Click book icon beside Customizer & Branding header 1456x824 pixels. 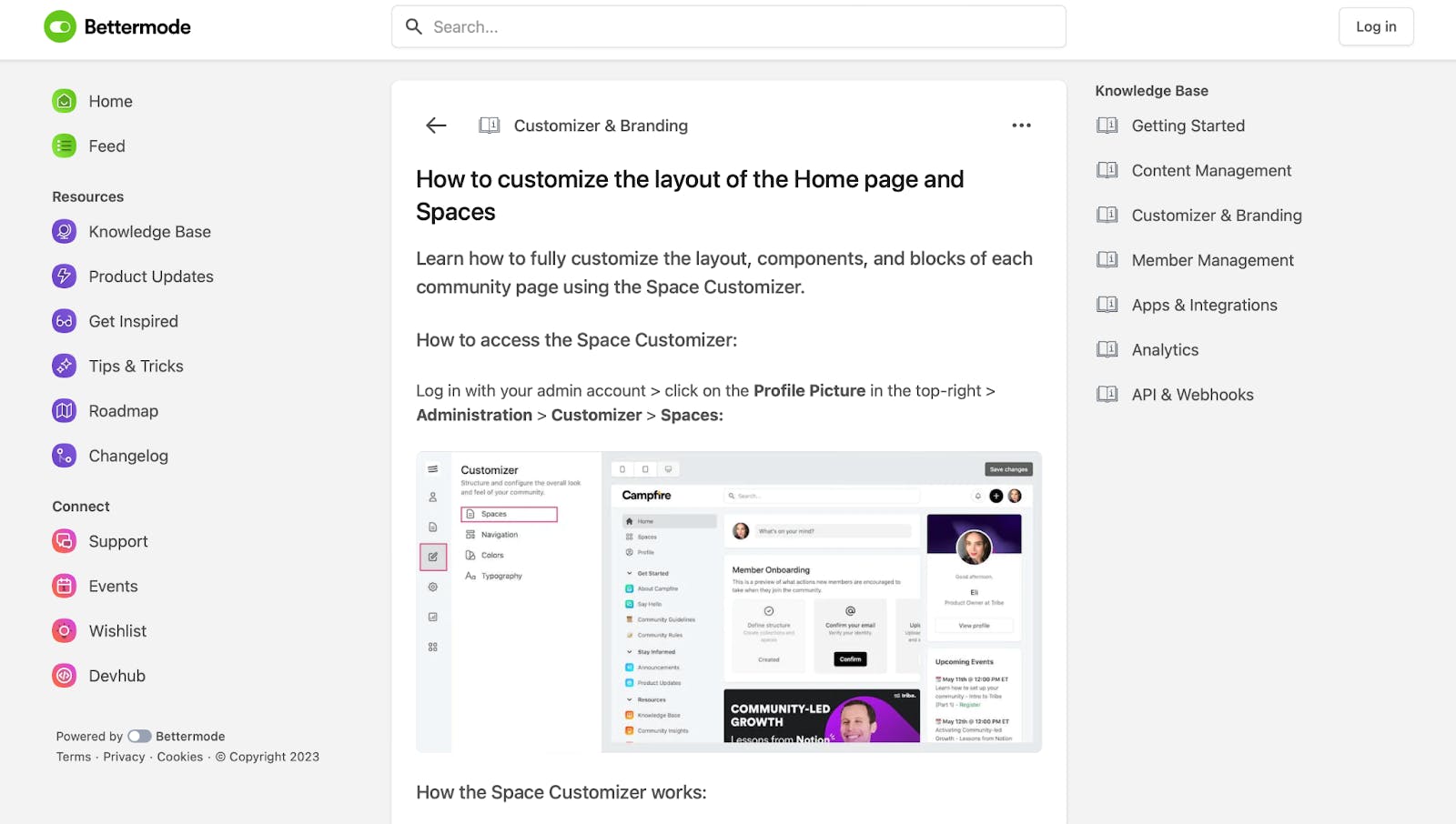pos(490,126)
